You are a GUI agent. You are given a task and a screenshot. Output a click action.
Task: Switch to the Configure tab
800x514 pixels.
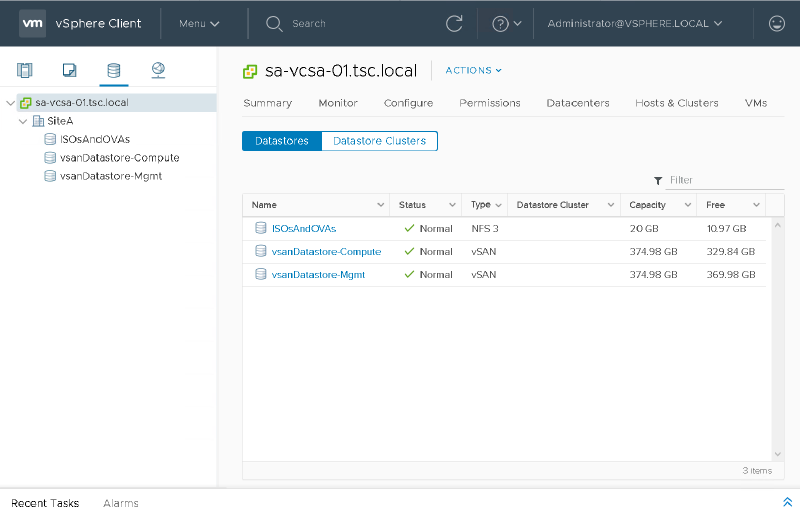pyautogui.click(x=408, y=103)
